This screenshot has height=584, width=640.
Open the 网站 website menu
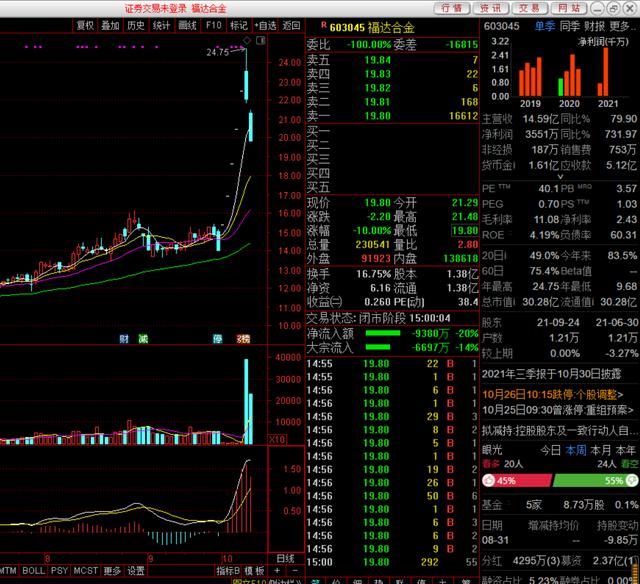click(569, 8)
